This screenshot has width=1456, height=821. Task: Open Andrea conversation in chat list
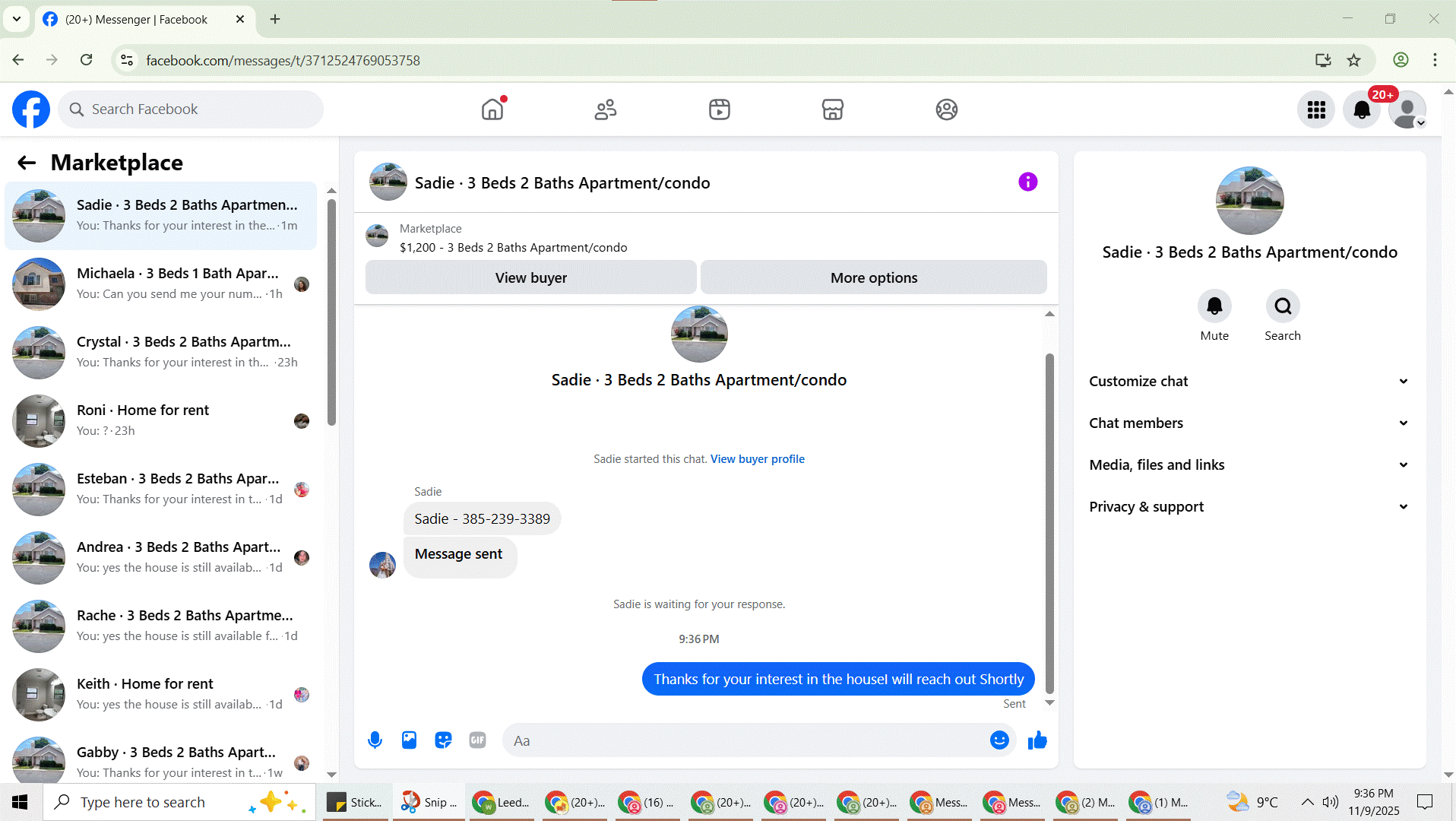pos(161,558)
